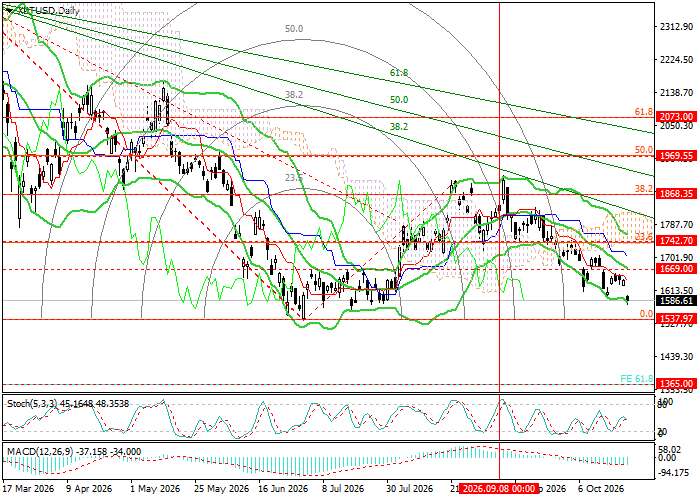The width and height of the screenshot is (700, 500).
Task: Select the FE 61.8 Fibonacci expansion label
Action: click(637, 379)
